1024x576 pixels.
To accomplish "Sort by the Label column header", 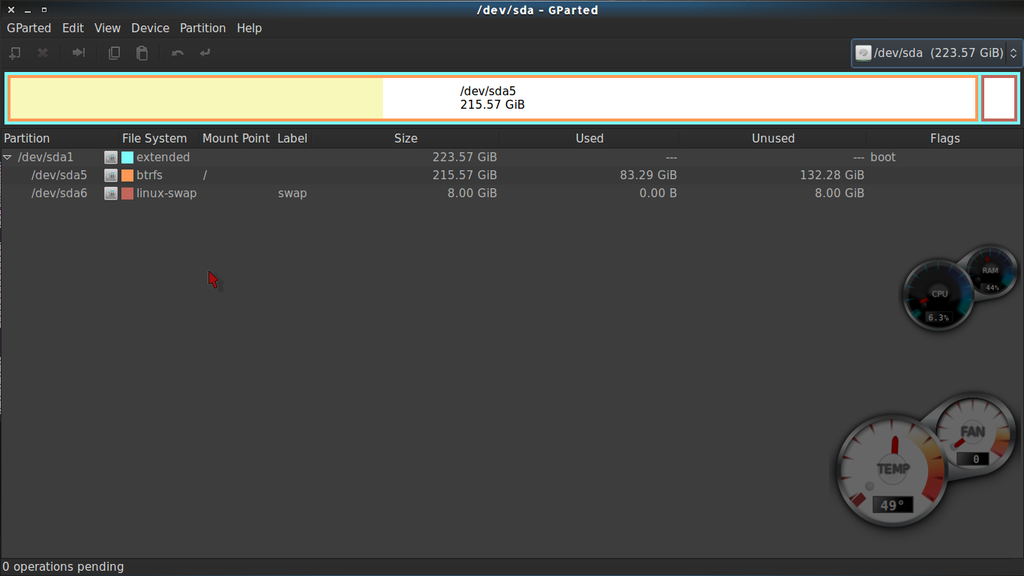I will coord(292,138).
